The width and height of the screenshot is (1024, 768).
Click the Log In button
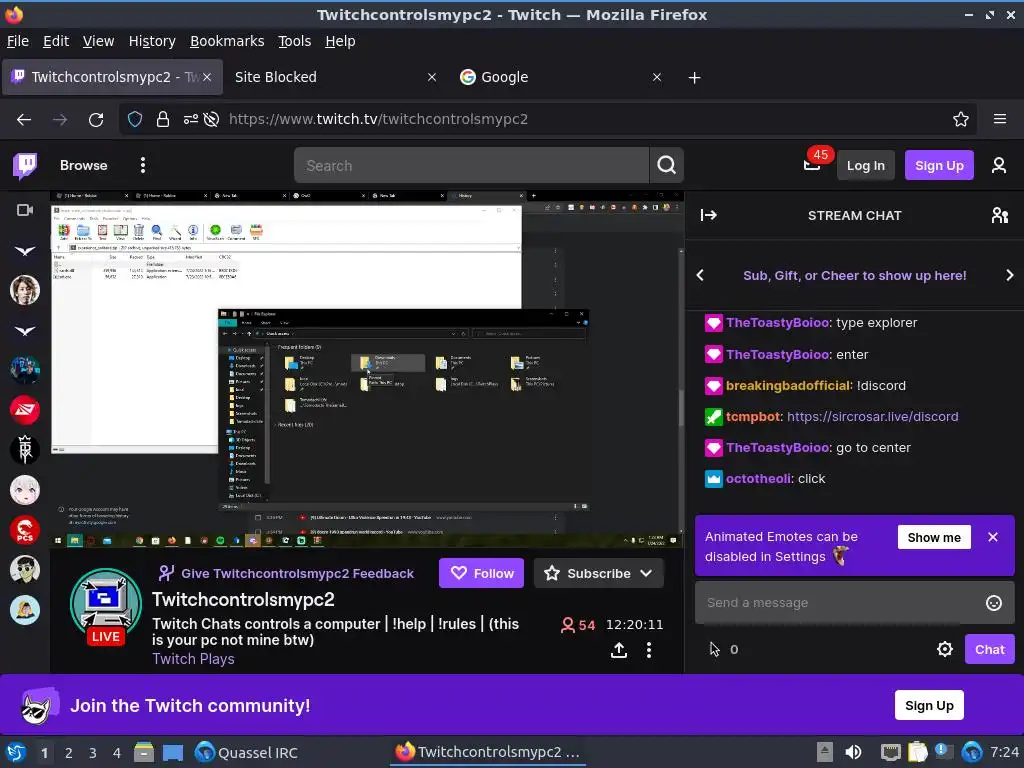tap(865, 165)
